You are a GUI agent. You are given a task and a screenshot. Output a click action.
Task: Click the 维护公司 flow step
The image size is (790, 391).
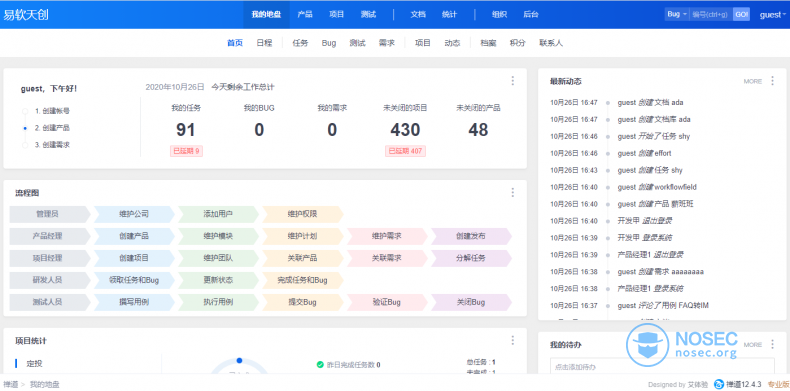click(x=134, y=214)
